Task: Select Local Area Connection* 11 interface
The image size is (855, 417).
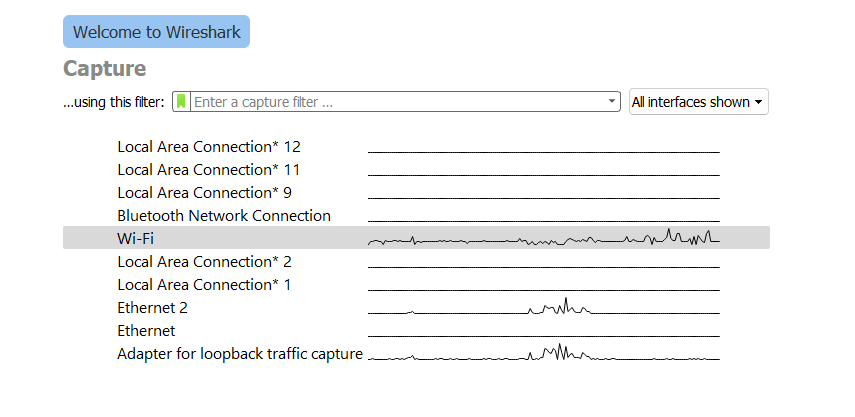Action: (208, 169)
